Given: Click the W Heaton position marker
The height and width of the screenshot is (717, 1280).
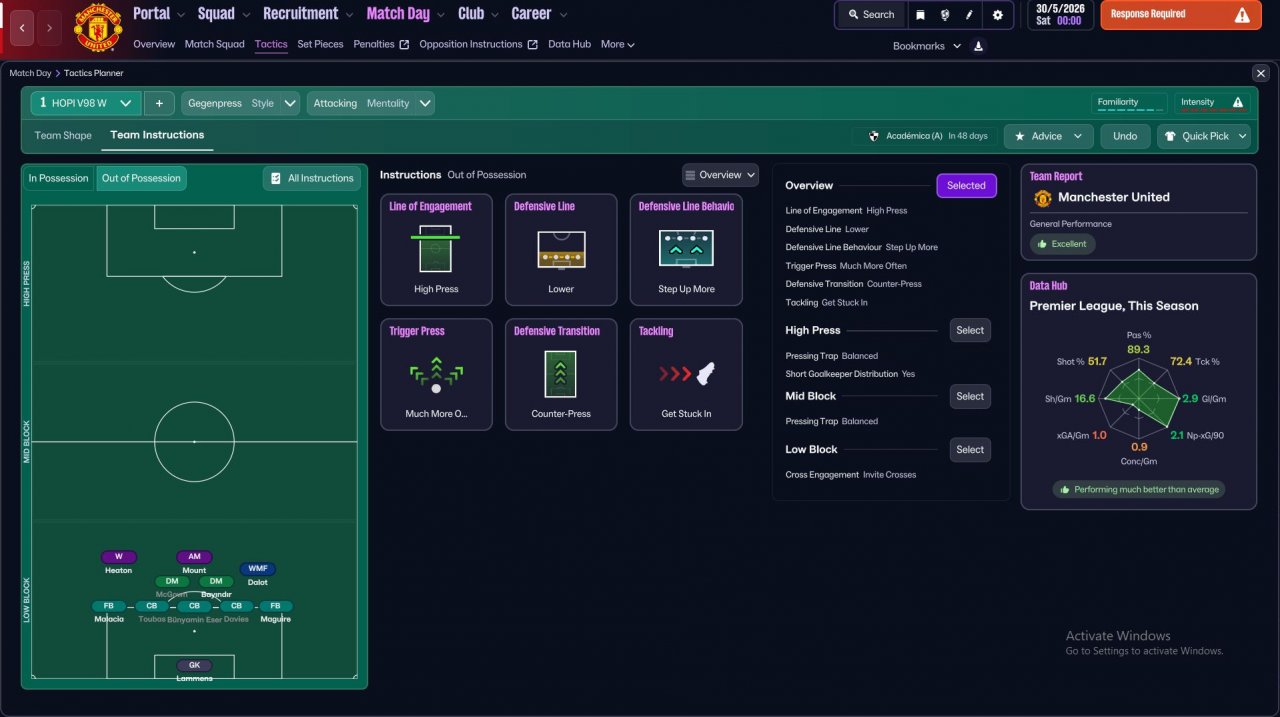Looking at the screenshot, I should 119,557.
